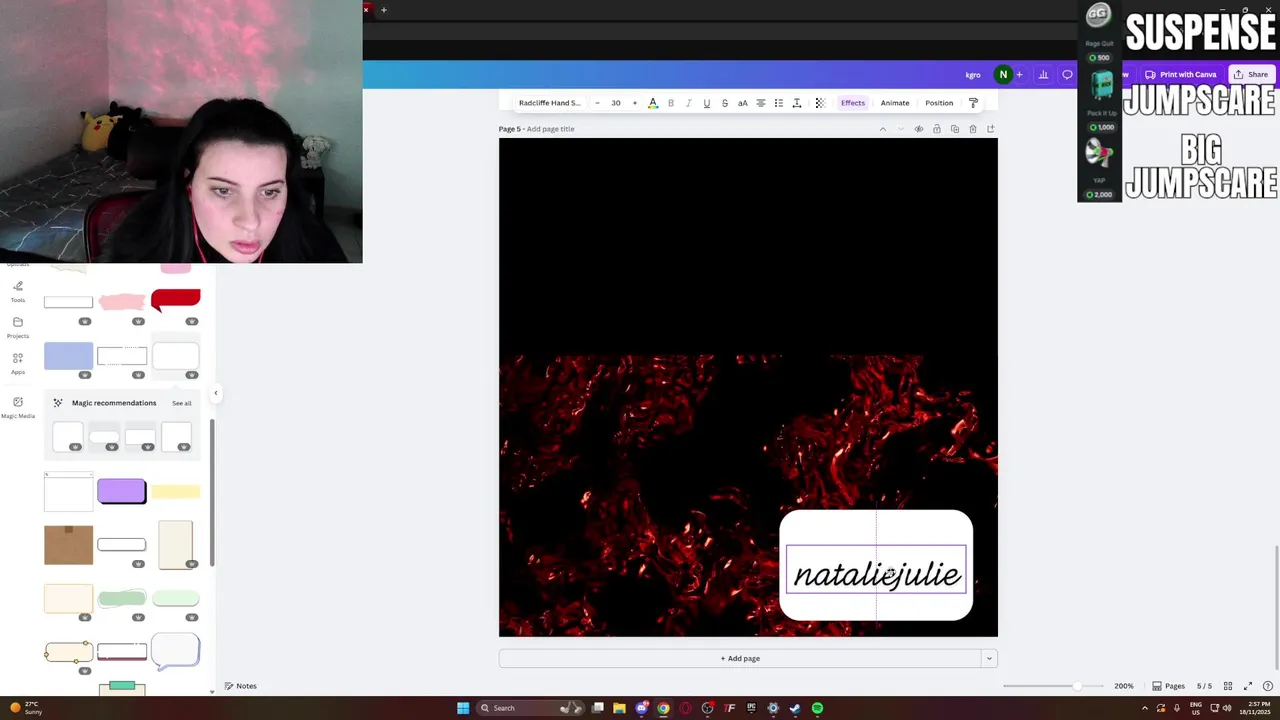Viewport: 1280px width, 720px height.
Task: Open comments speech bubble icon
Action: pos(1067,75)
